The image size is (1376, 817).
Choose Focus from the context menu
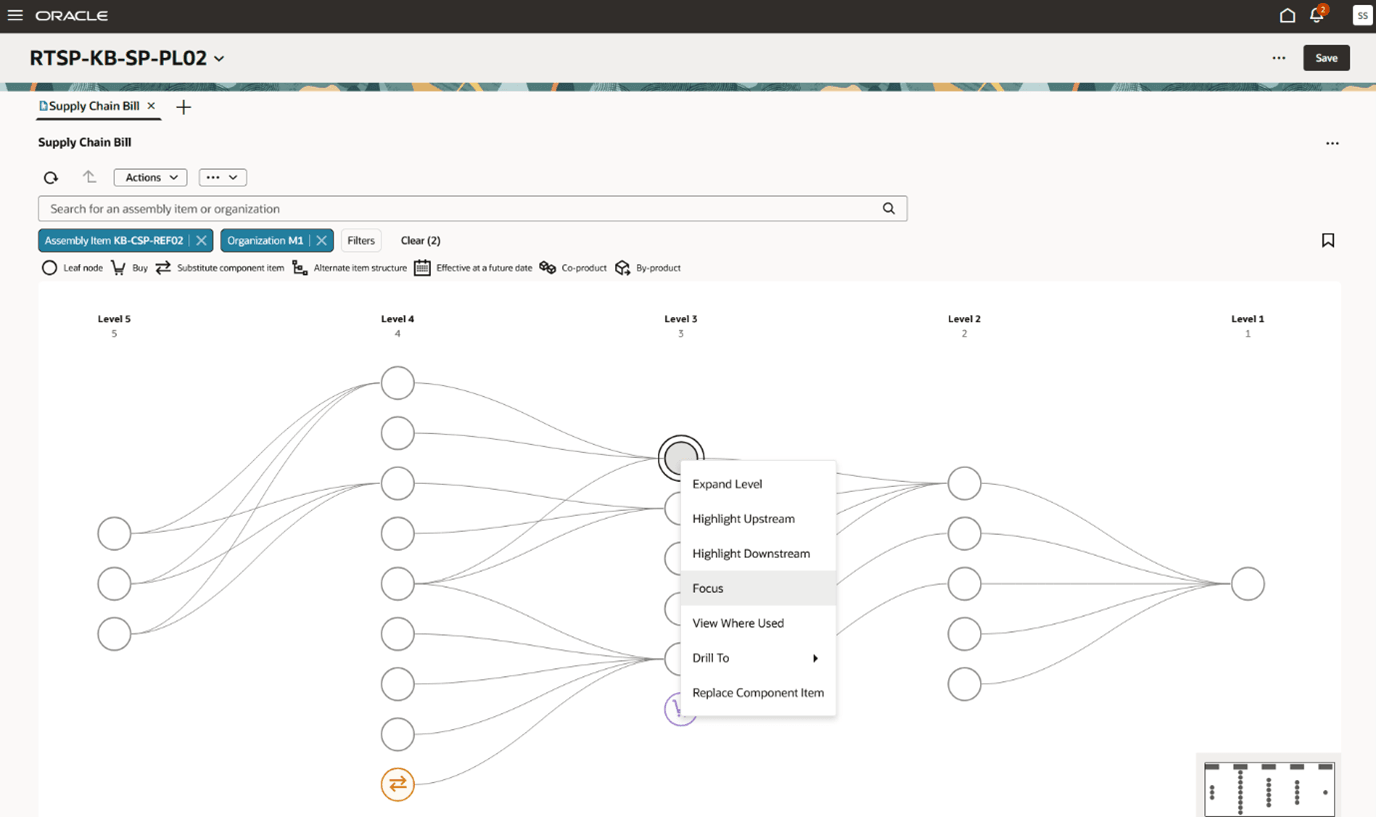(707, 588)
